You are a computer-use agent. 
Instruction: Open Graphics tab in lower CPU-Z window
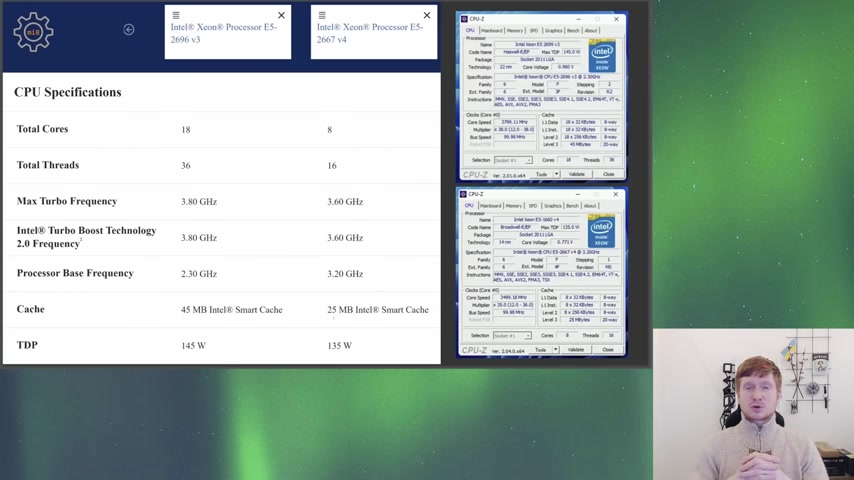point(552,206)
